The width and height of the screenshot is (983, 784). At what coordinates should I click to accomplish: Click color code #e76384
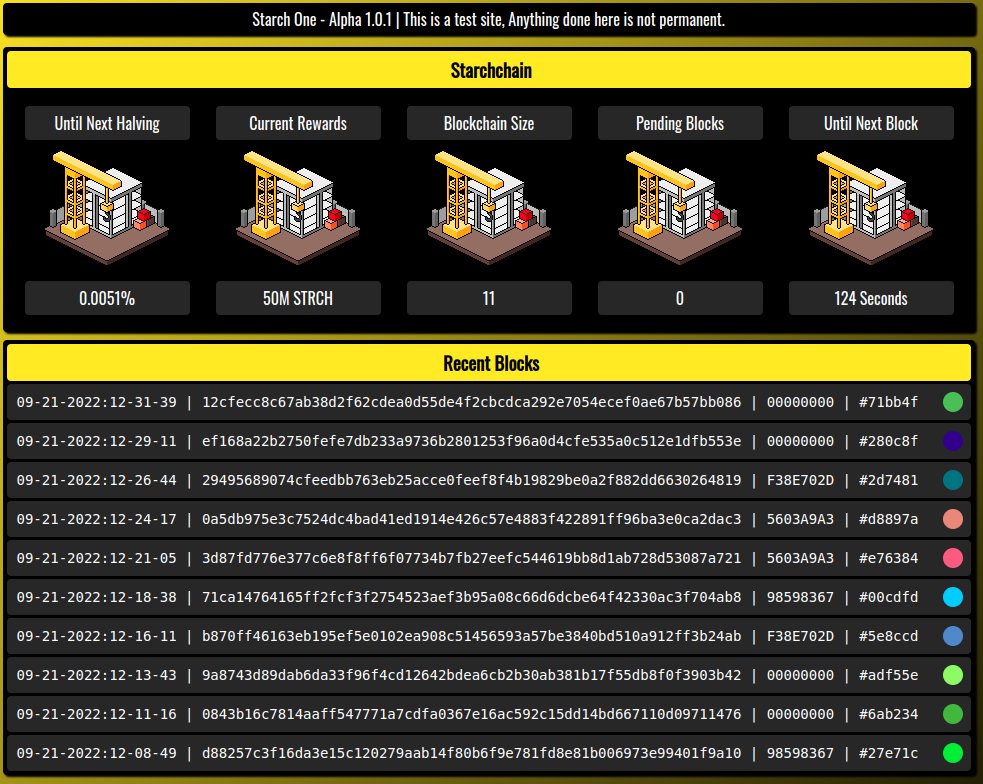[888, 558]
